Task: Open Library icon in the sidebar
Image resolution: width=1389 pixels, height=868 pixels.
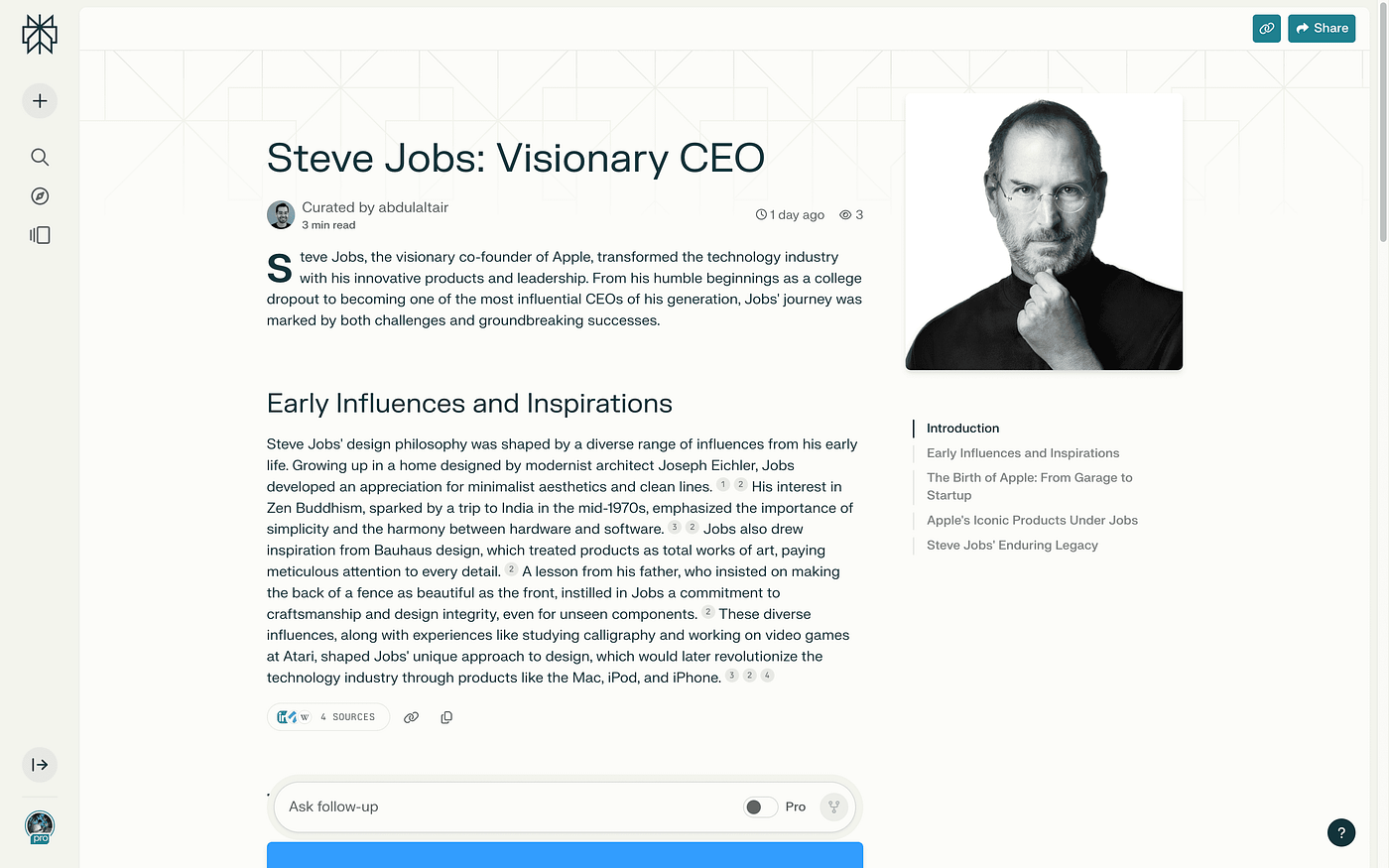Action: pyautogui.click(x=40, y=235)
